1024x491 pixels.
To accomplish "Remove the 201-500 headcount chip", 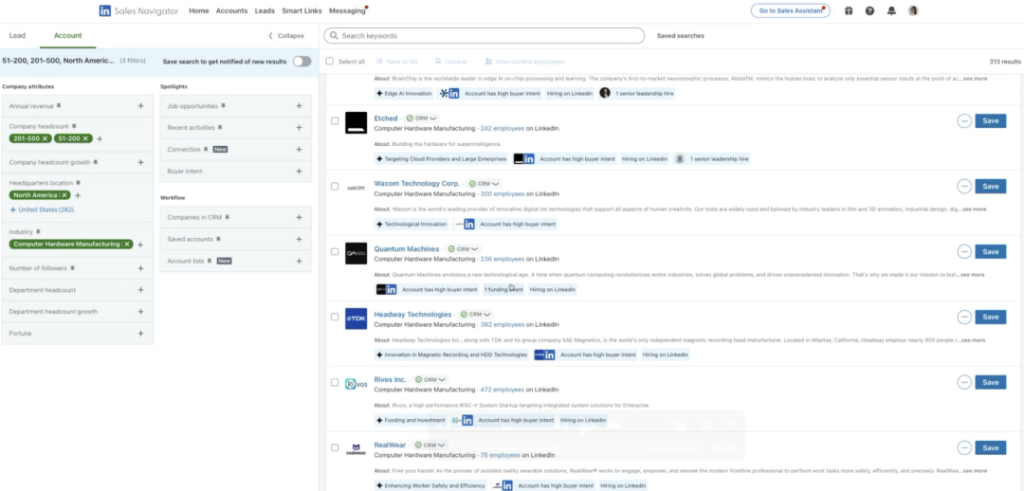I will pos(45,138).
